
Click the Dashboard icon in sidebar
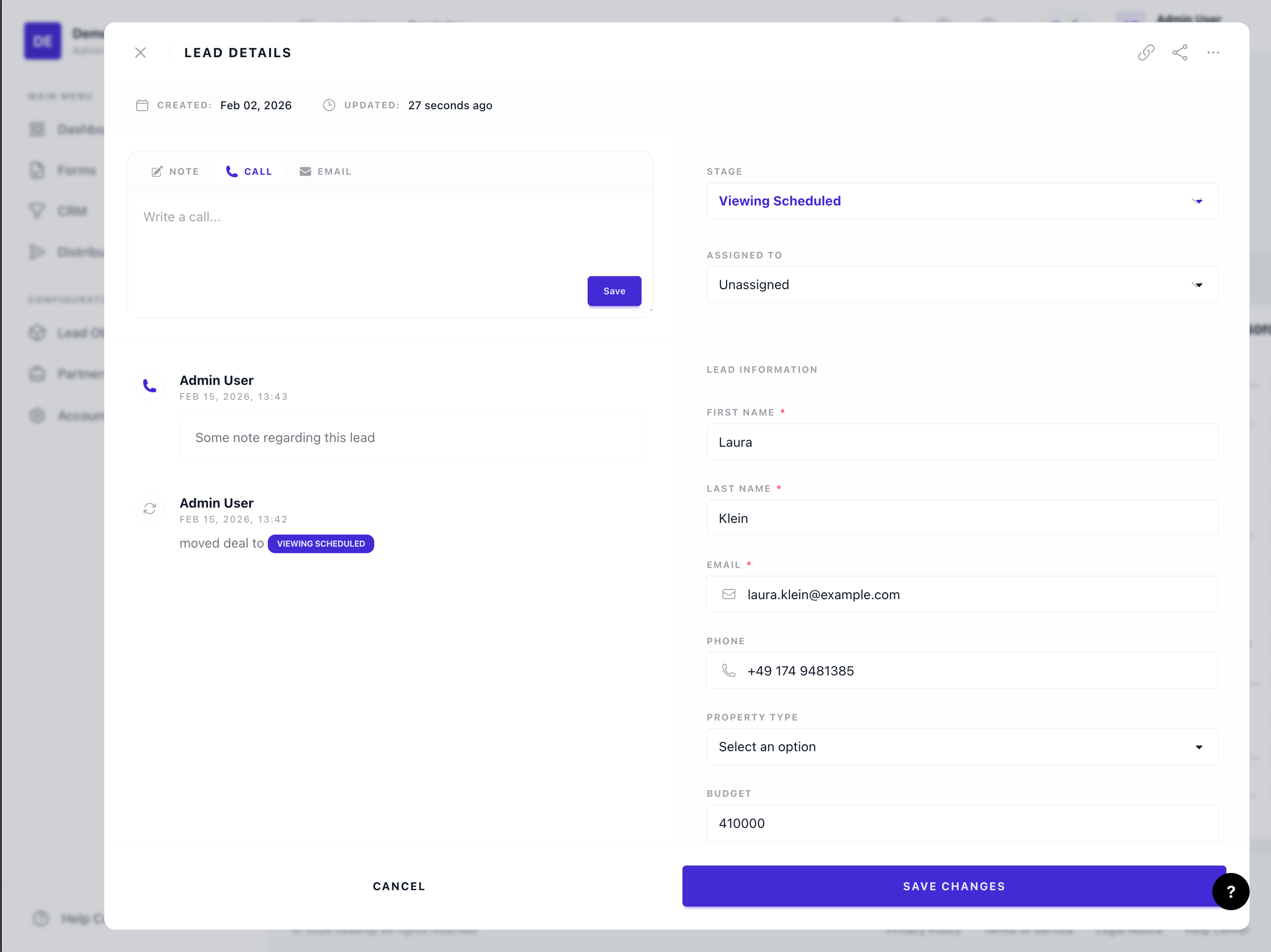[37, 129]
